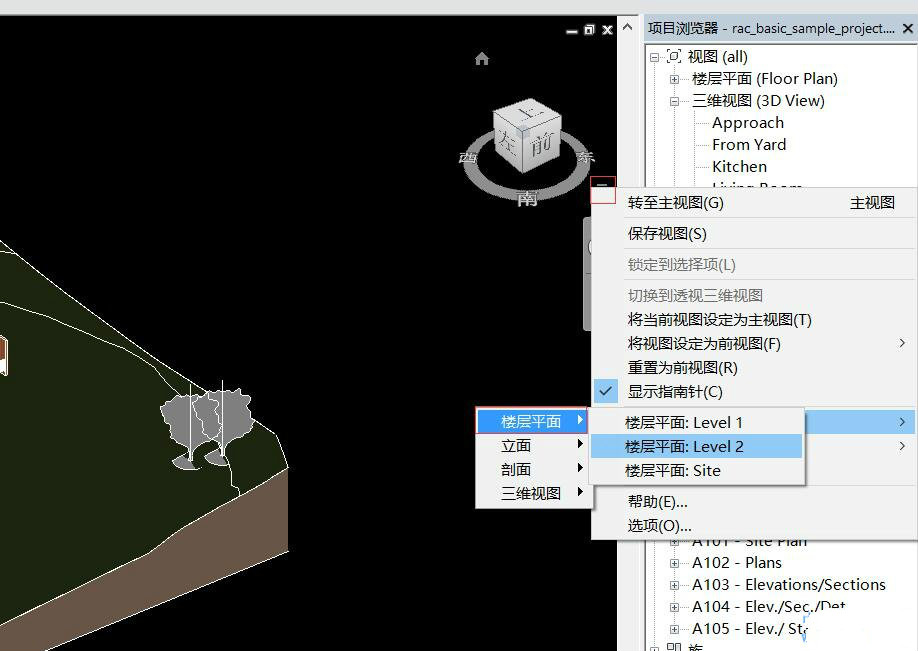Select 保存视图(S) in the context menu

(x=665, y=233)
